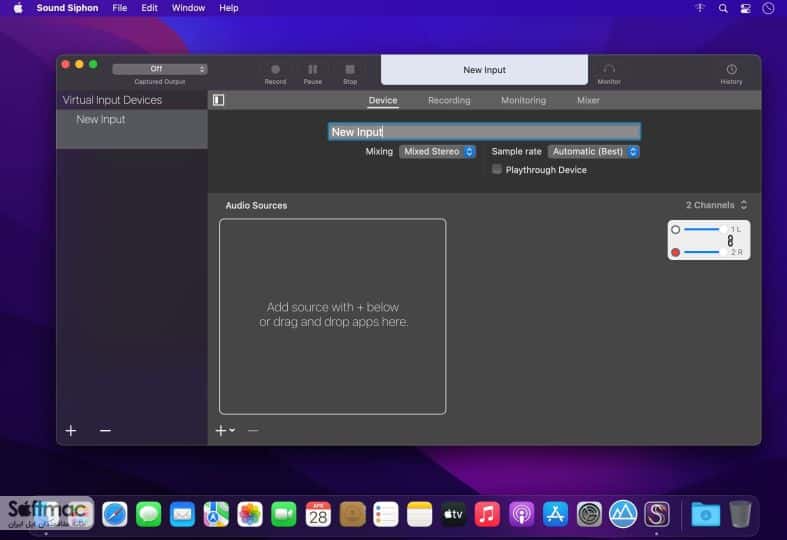Toggle the channel link chain icon
This screenshot has width=787, height=540.
tap(730, 241)
